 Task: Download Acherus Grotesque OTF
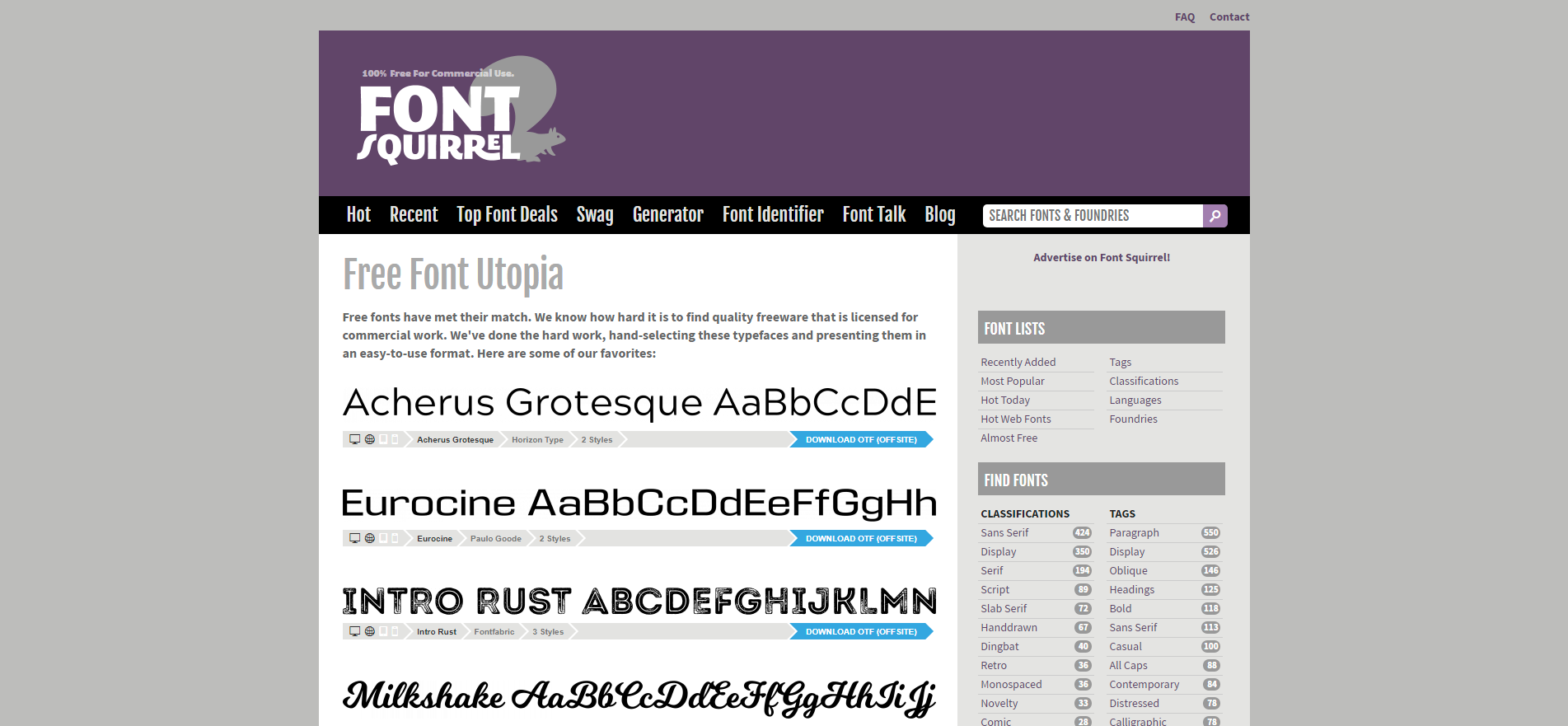[x=861, y=439]
